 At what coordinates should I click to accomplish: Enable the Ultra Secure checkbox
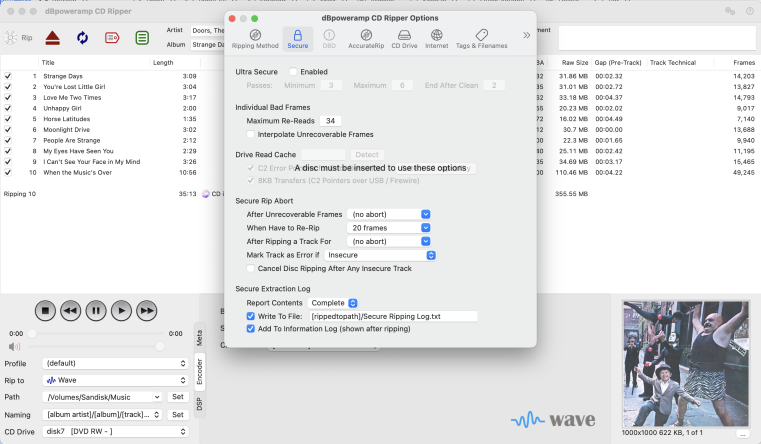[293, 72]
